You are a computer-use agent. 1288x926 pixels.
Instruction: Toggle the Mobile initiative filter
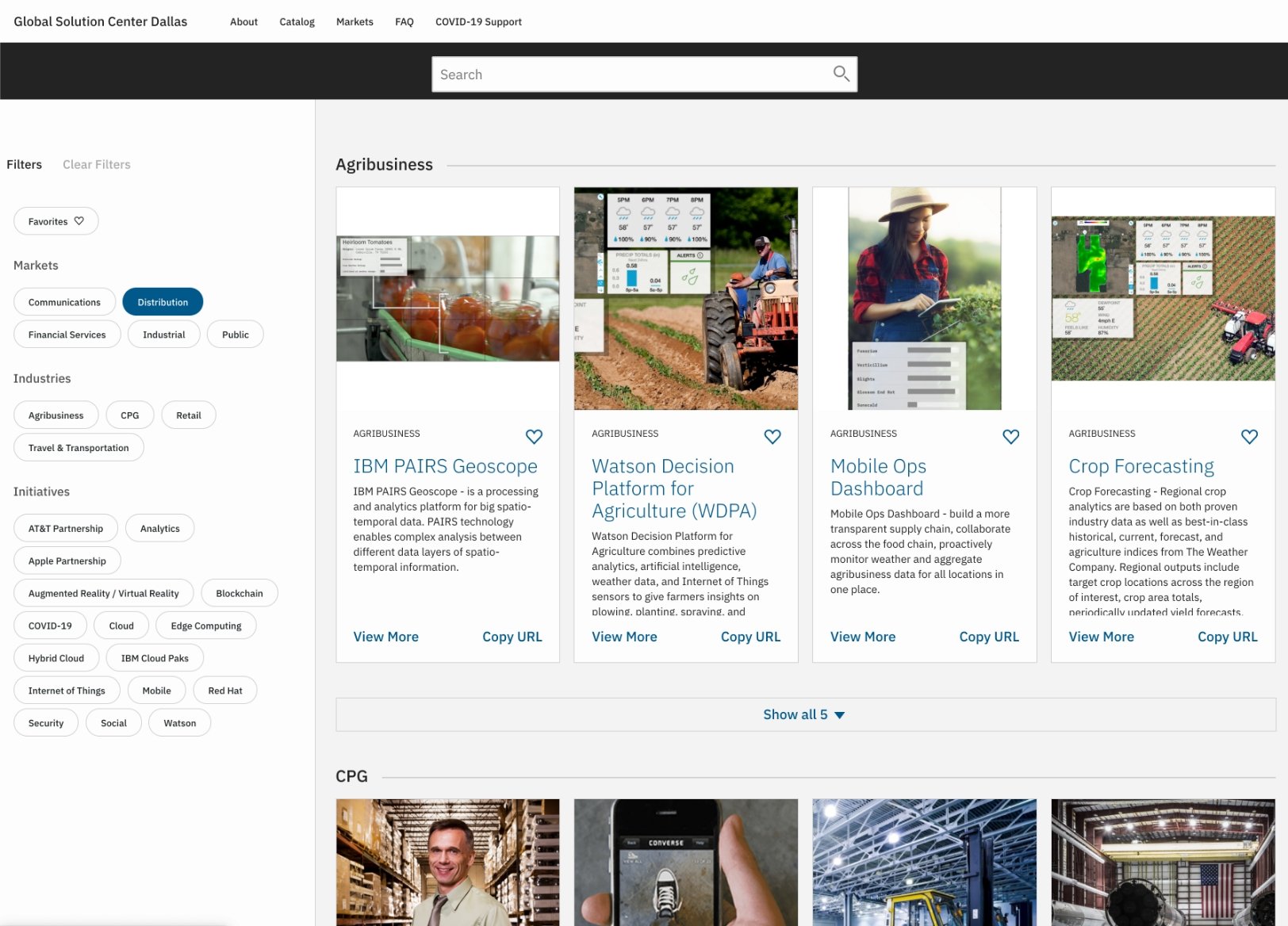point(157,691)
